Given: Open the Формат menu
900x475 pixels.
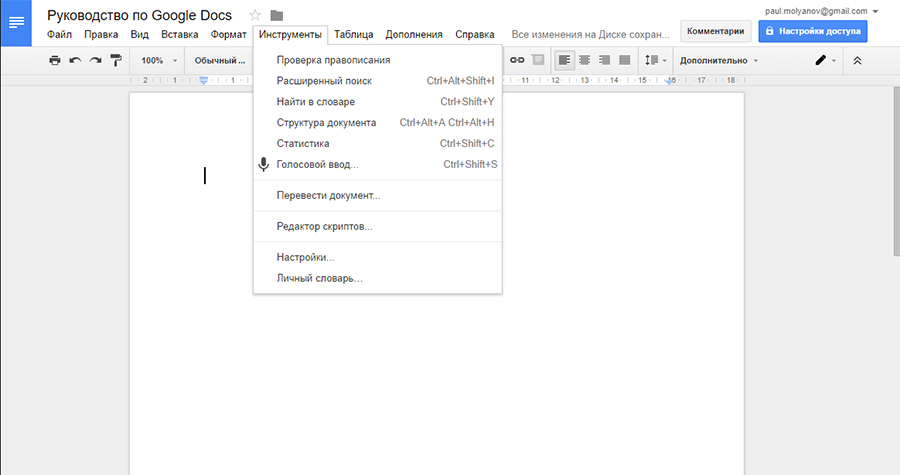Looking at the screenshot, I should click(228, 34).
